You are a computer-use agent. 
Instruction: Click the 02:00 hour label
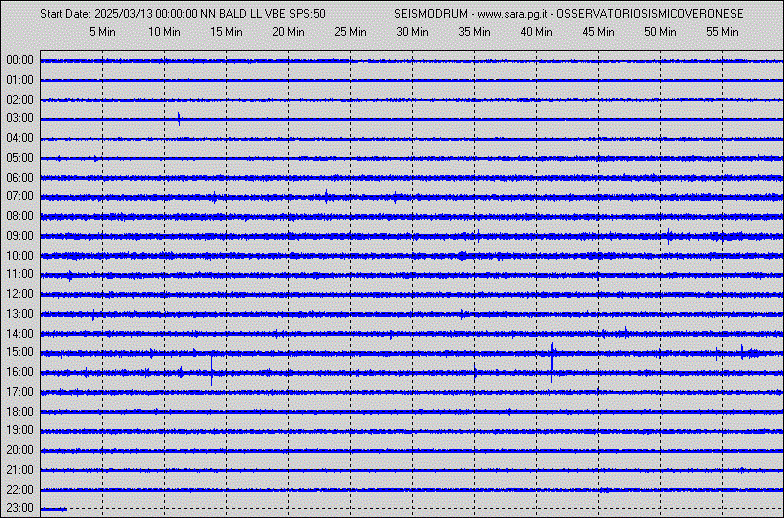(x=20, y=100)
